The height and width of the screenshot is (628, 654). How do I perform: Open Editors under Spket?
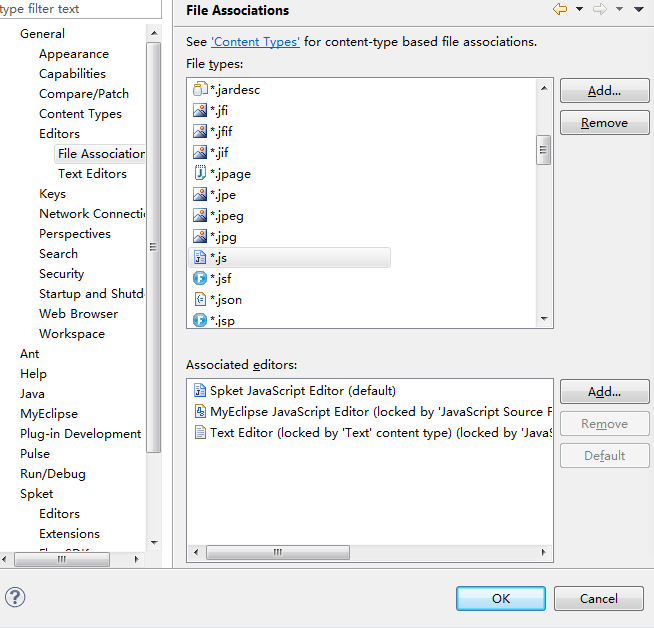pyautogui.click(x=59, y=514)
